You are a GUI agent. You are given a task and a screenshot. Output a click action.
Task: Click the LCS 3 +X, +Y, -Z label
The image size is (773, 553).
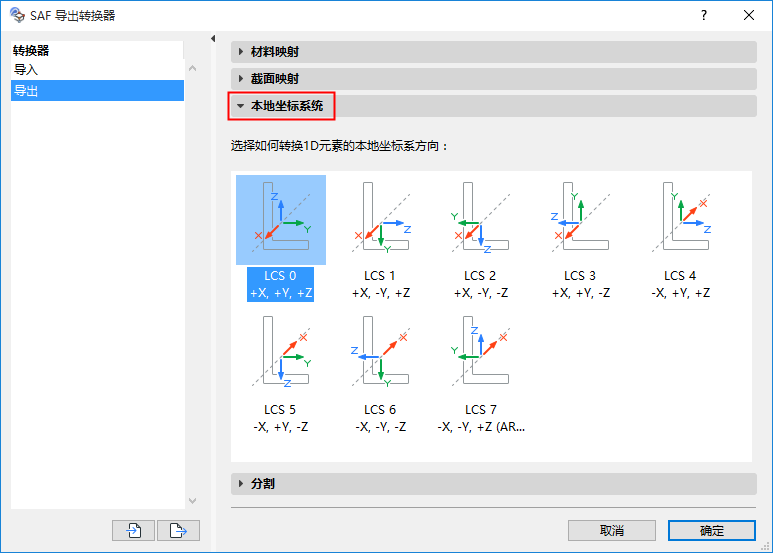pyautogui.click(x=581, y=284)
